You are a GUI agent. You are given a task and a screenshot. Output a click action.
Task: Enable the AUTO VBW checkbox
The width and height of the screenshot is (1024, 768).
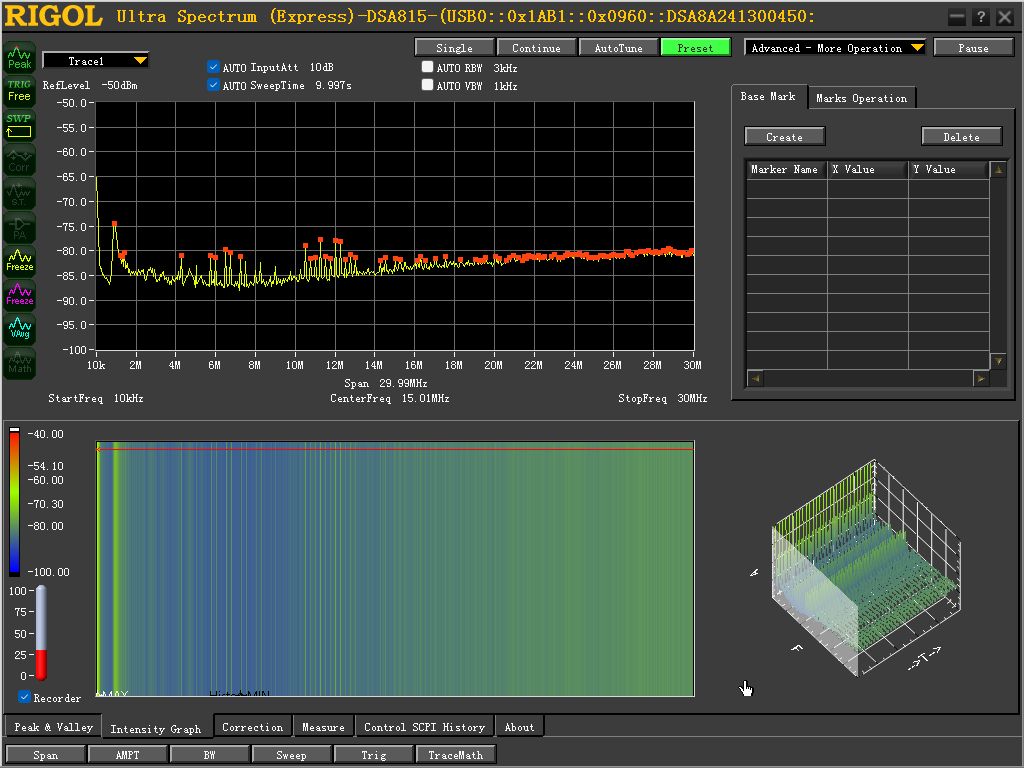pyautogui.click(x=427, y=85)
